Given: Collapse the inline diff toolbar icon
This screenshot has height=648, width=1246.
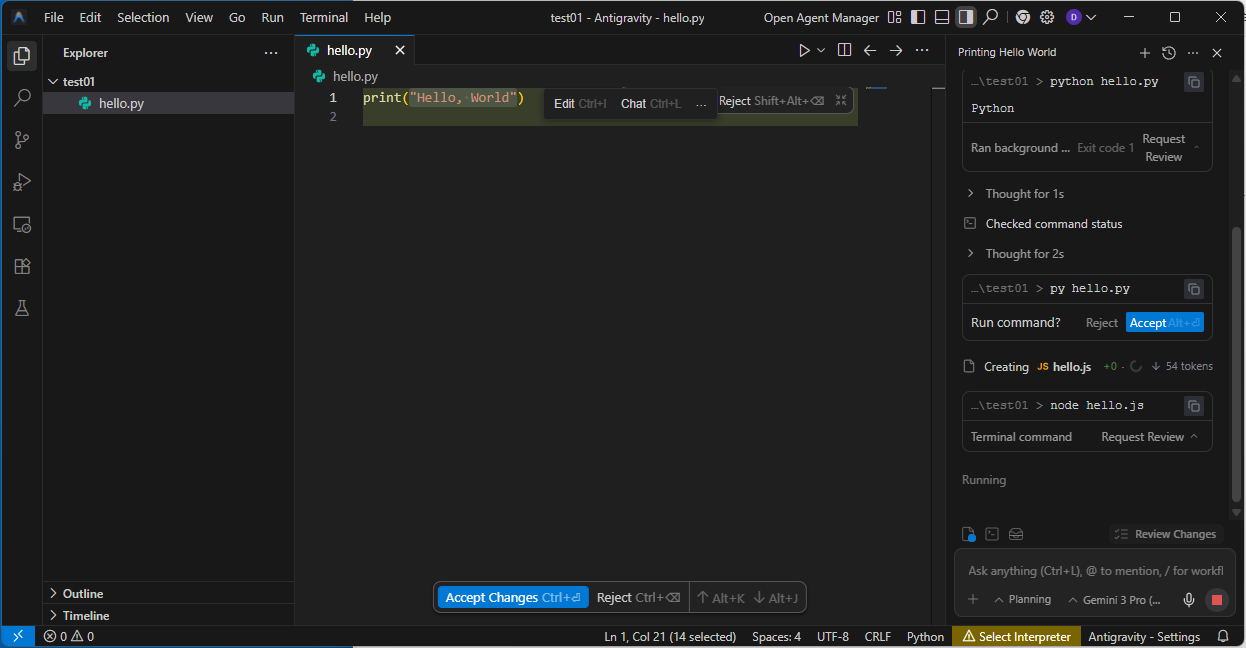Looking at the screenshot, I should [x=841, y=100].
